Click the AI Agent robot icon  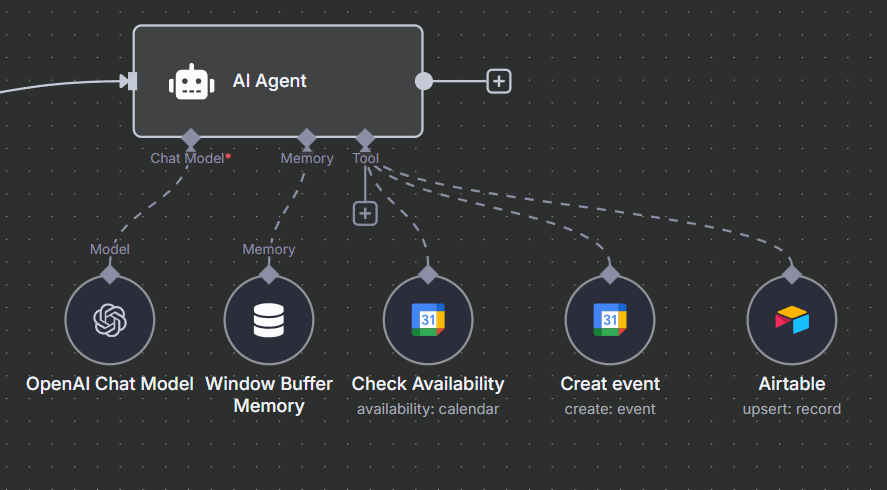pyautogui.click(x=192, y=81)
